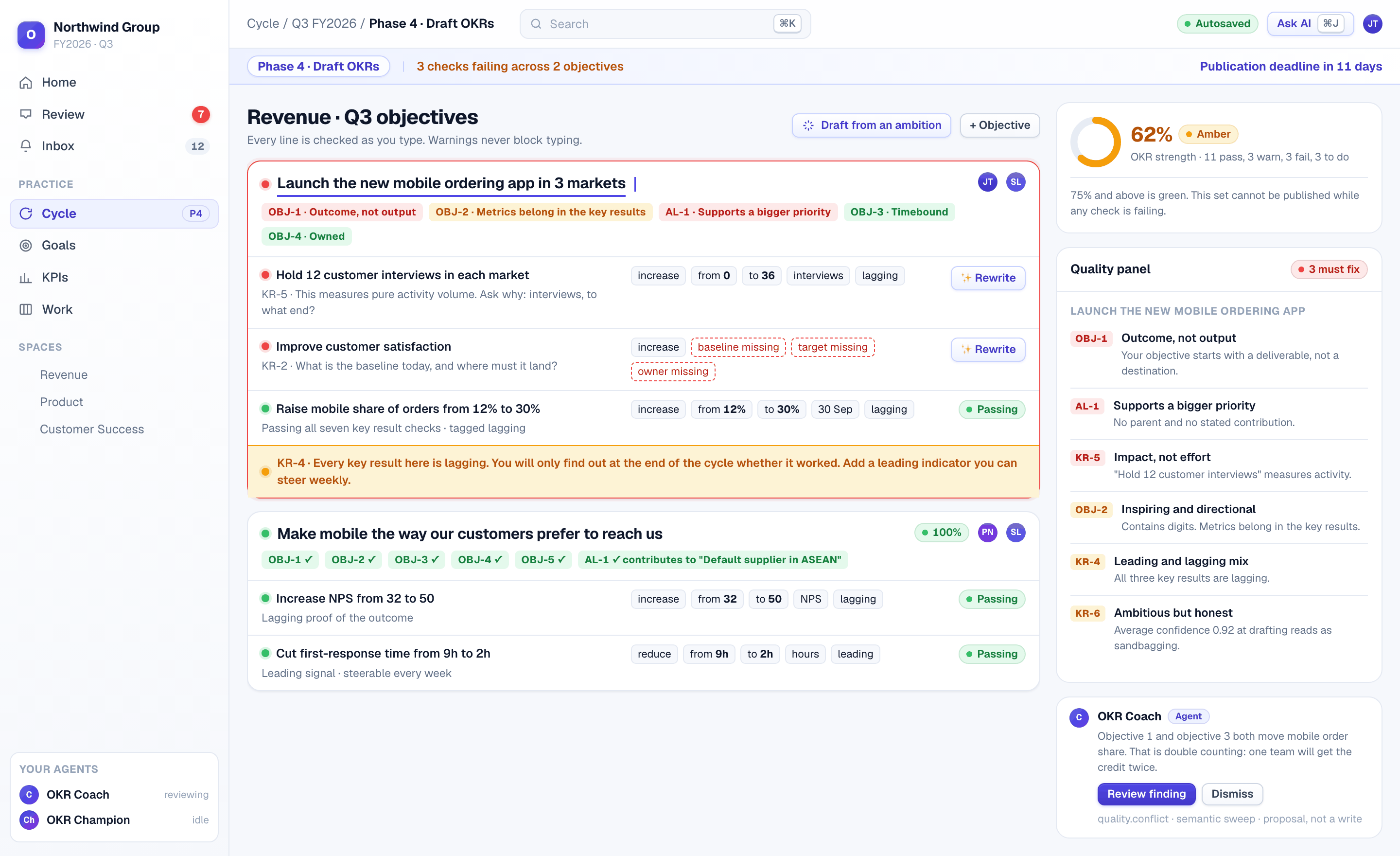Select the OKR Champion agent
This screenshot has height=856, width=1400.
pyautogui.click(x=114, y=820)
